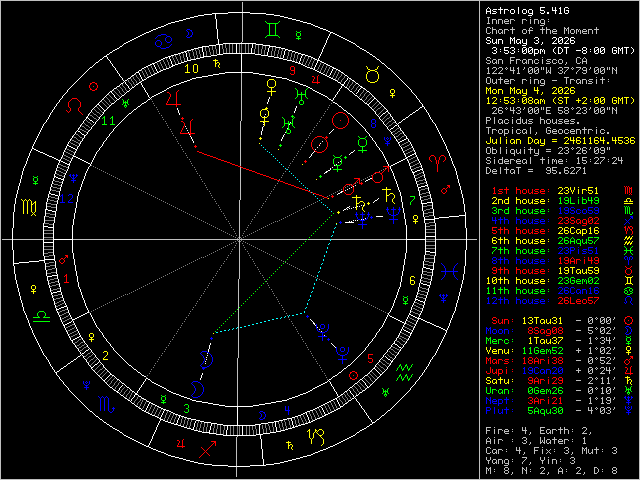Select the red Sagittarius arrow glyph on the wheel
Screen dimensions: 640x480
[x=207, y=449]
